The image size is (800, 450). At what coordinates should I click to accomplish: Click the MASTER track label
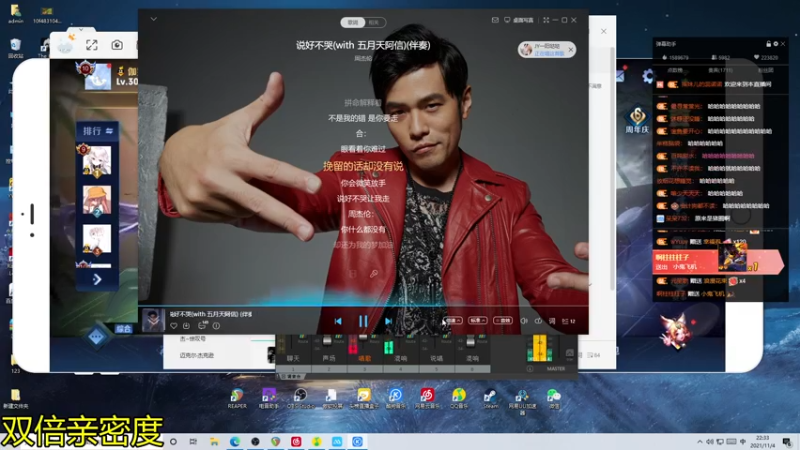point(556,368)
